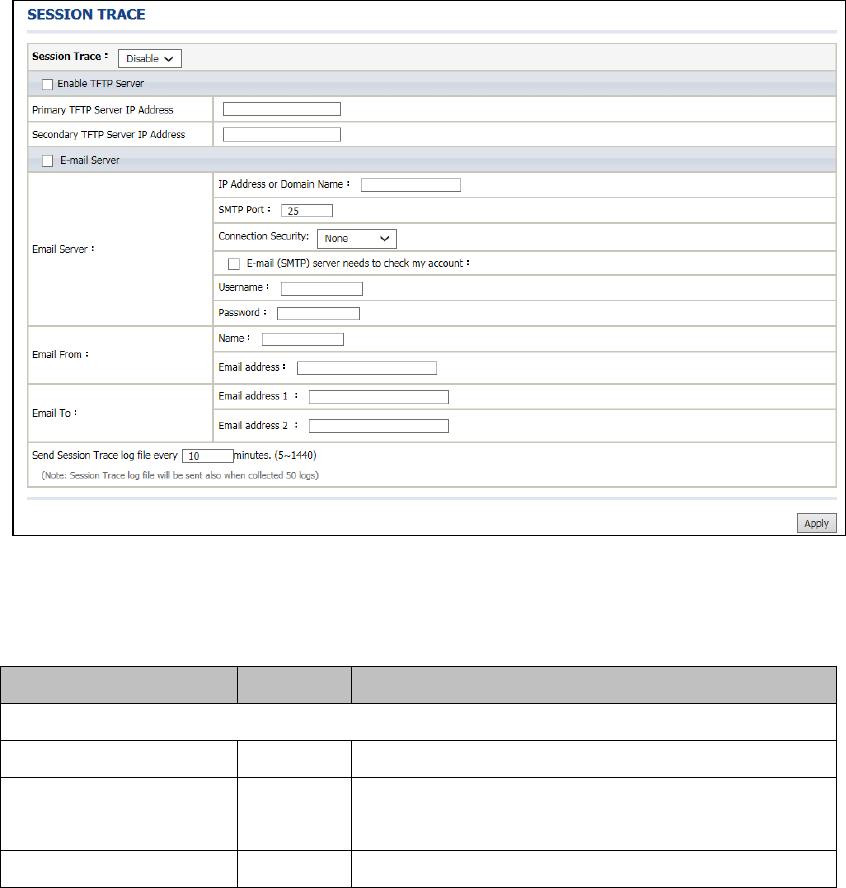Click the Email To label
The image size is (846, 888).
pyautogui.click(x=54, y=413)
